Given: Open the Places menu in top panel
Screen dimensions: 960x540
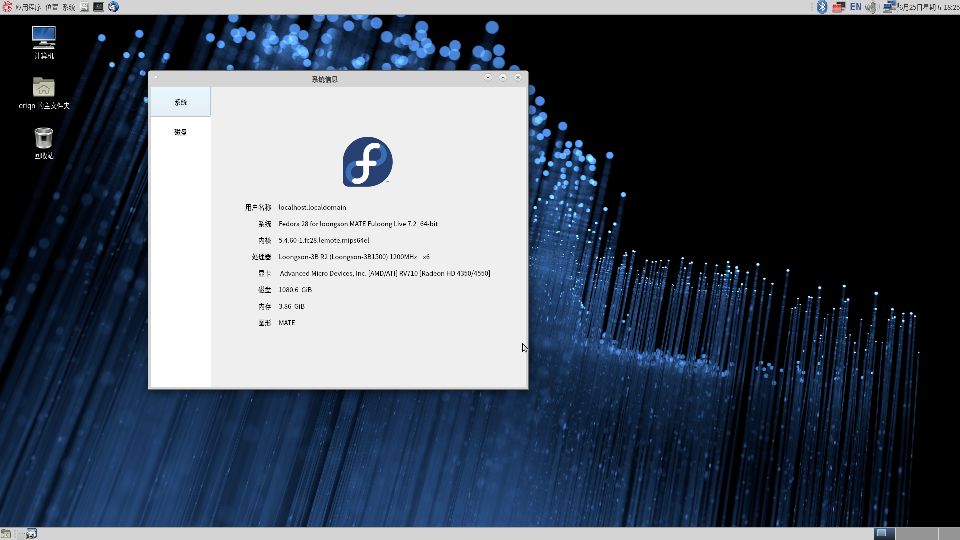Looking at the screenshot, I should pyautogui.click(x=51, y=7).
